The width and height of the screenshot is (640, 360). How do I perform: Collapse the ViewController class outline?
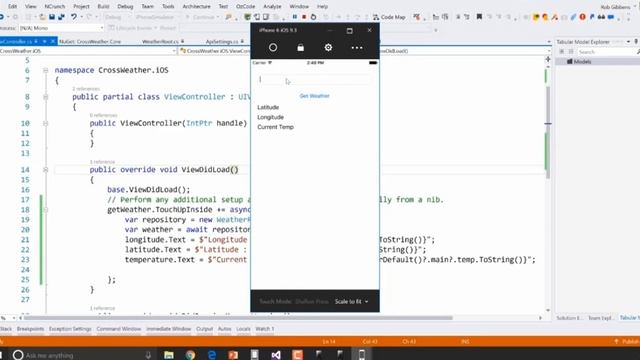click(46, 97)
